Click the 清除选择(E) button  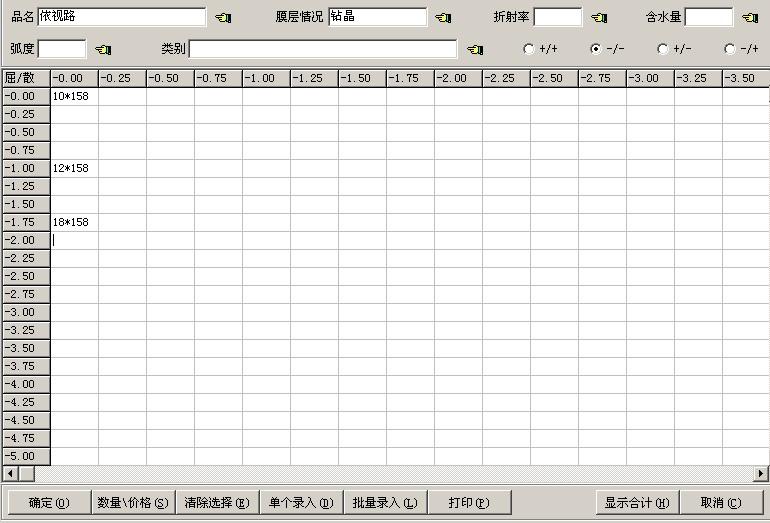217,502
